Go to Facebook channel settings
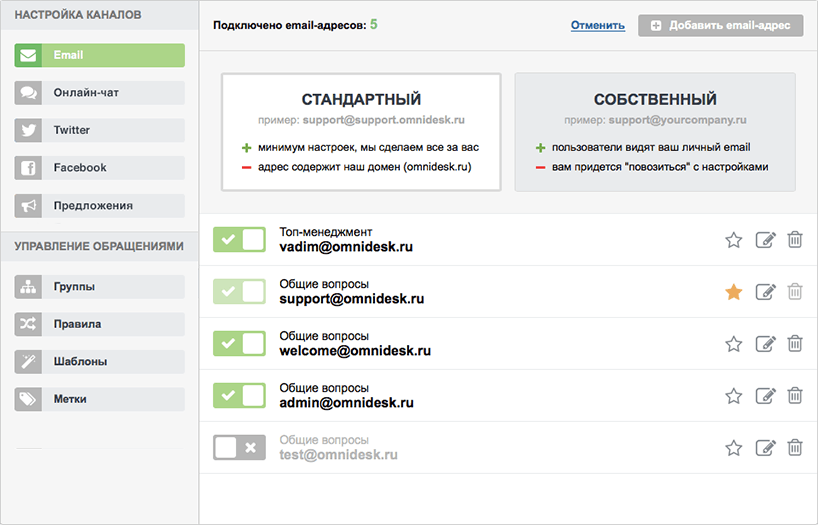Image resolution: width=818 pixels, height=525 pixels. [x=100, y=168]
